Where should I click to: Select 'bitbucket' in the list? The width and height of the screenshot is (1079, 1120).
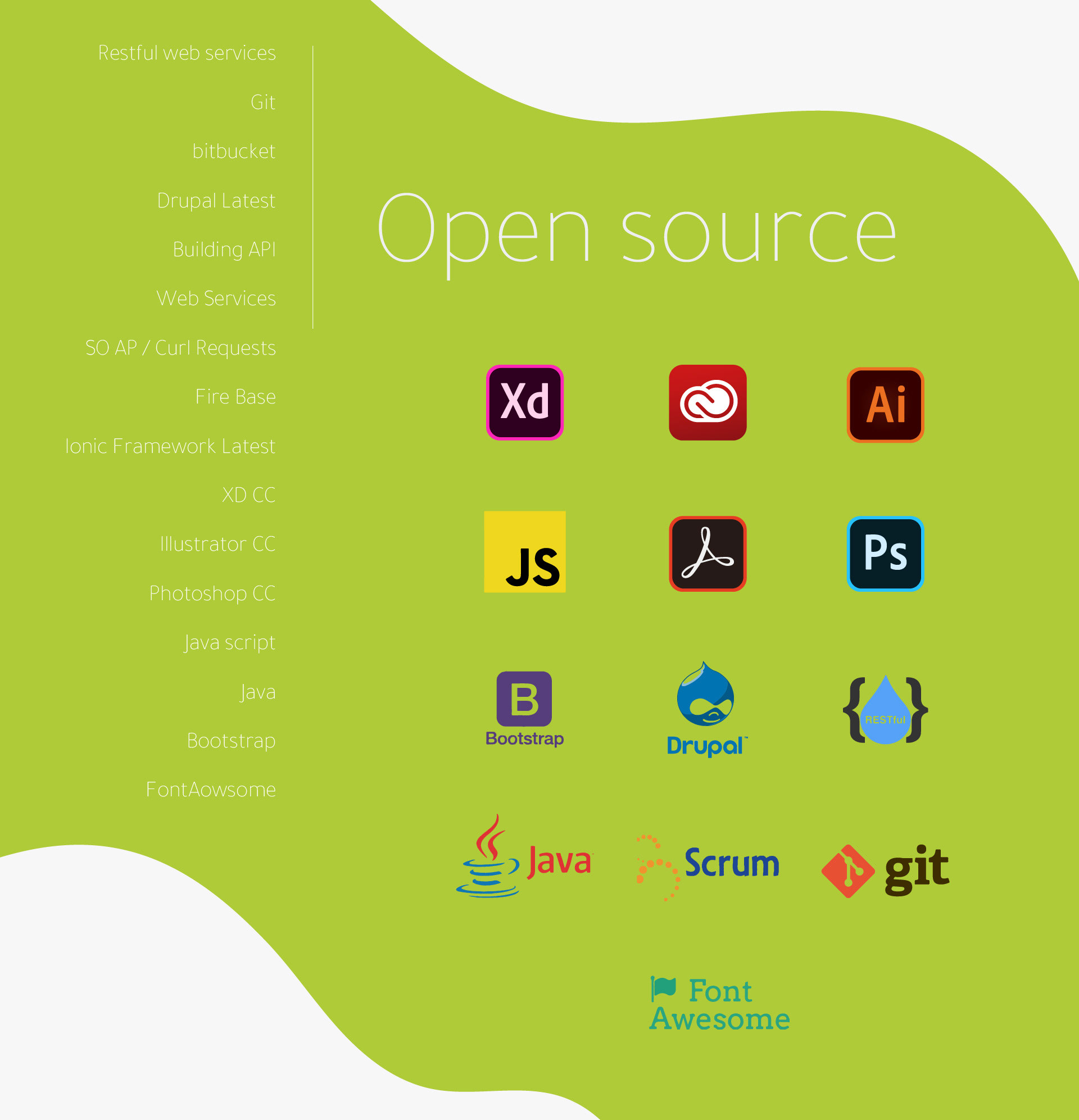tap(234, 151)
